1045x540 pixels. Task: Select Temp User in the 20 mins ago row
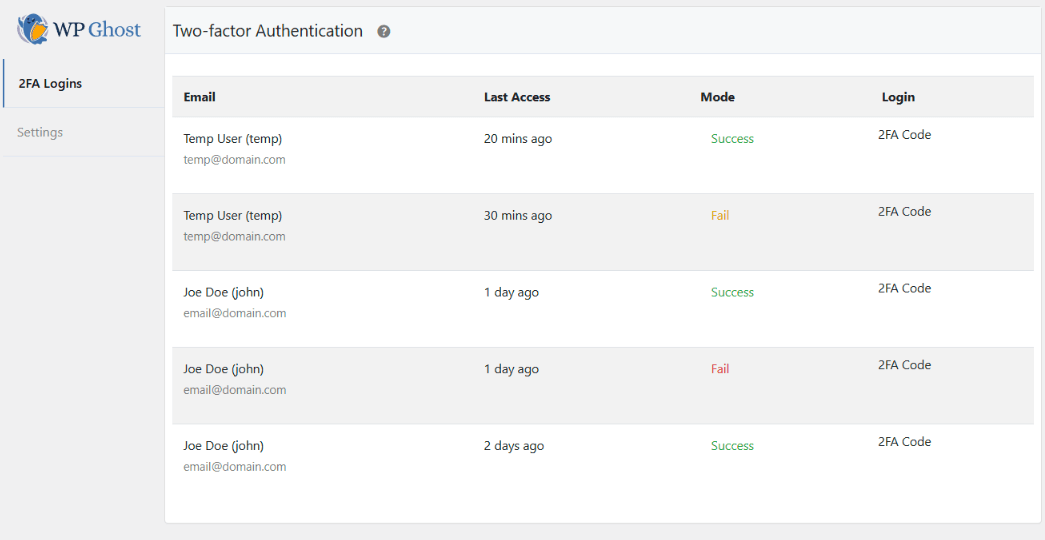(233, 139)
